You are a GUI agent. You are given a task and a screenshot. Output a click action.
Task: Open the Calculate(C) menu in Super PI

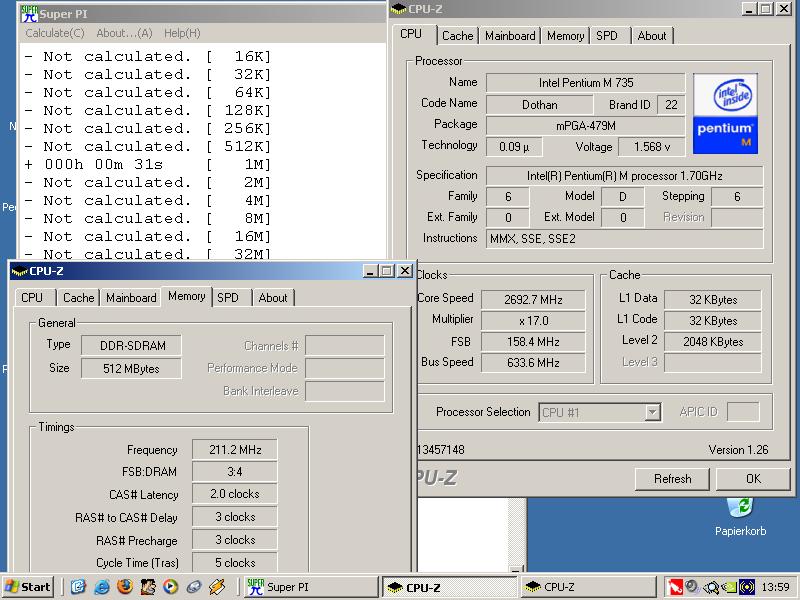pyautogui.click(x=55, y=33)
